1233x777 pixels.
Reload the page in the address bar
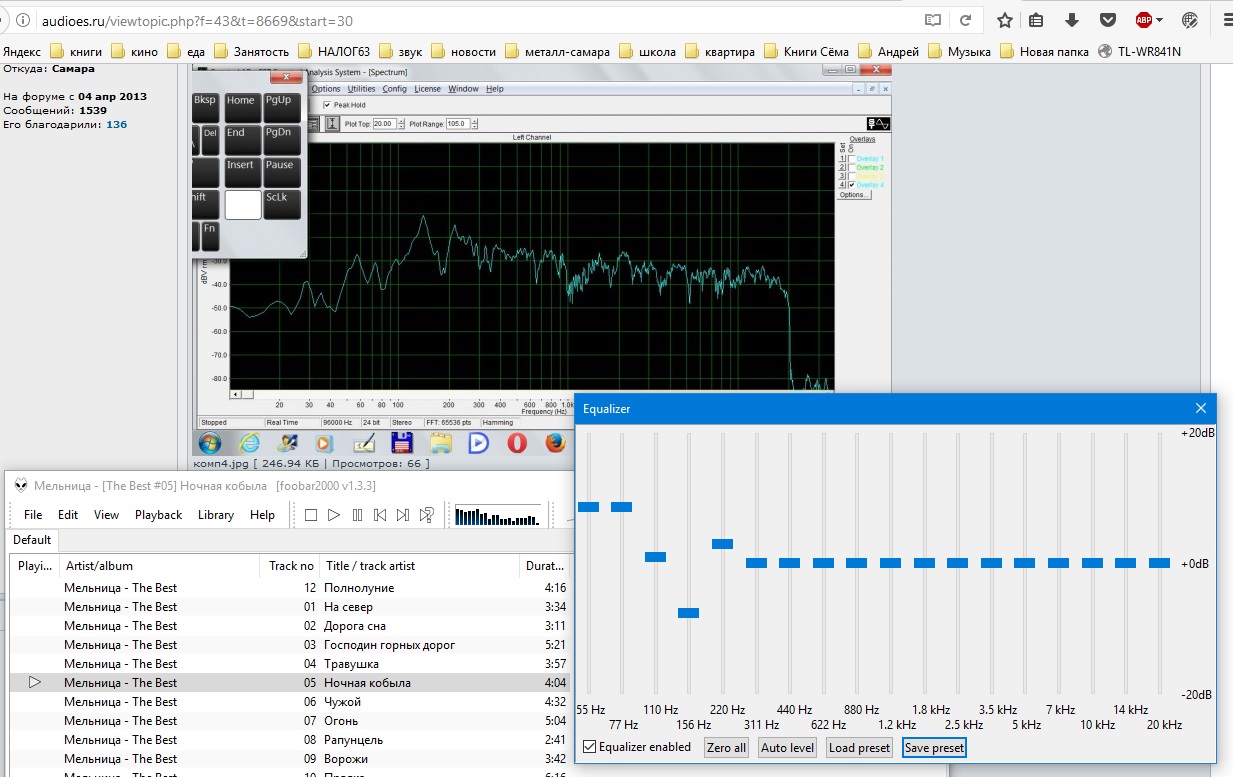965,20
